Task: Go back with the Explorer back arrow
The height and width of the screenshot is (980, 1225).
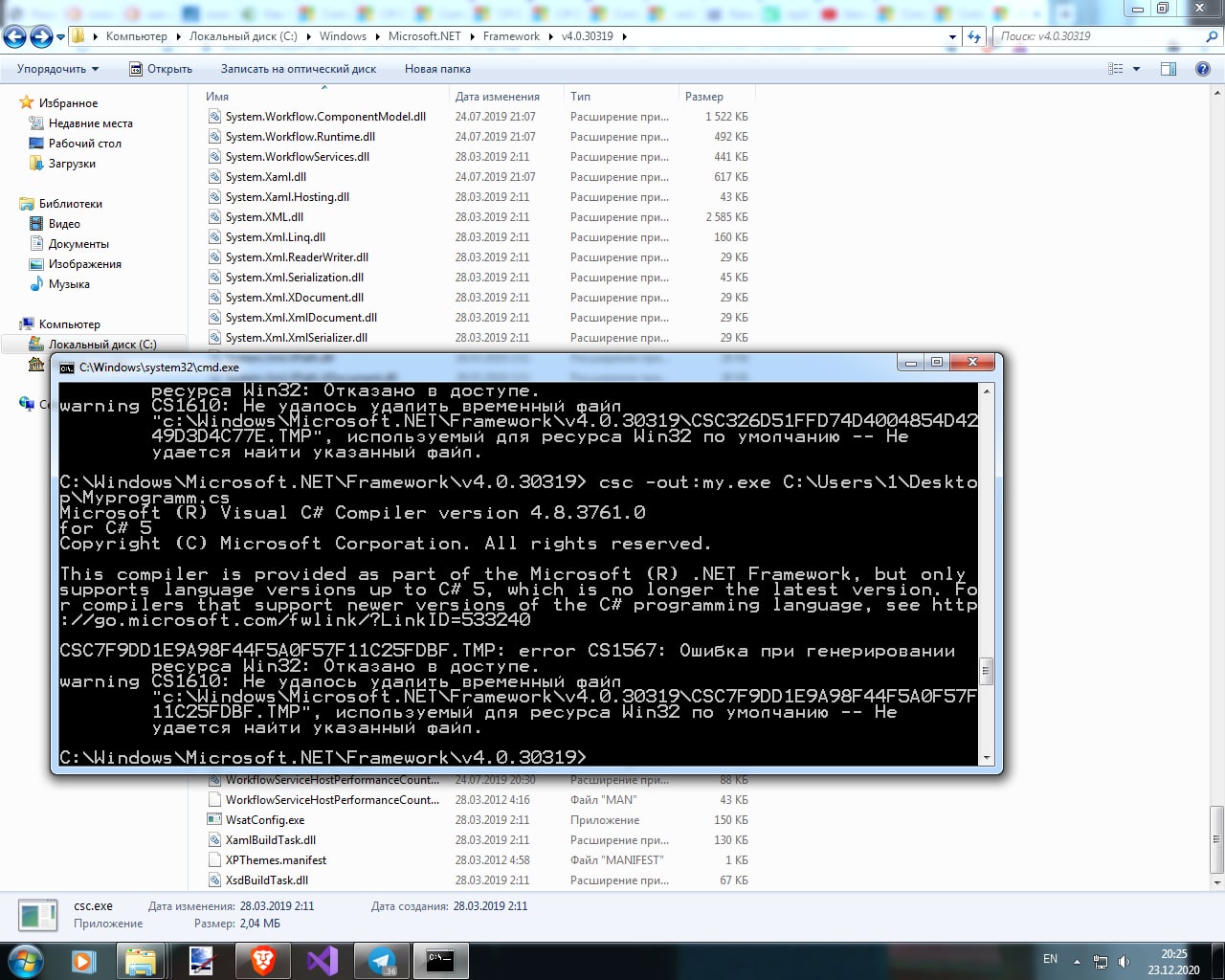Action: pos(14,36)
